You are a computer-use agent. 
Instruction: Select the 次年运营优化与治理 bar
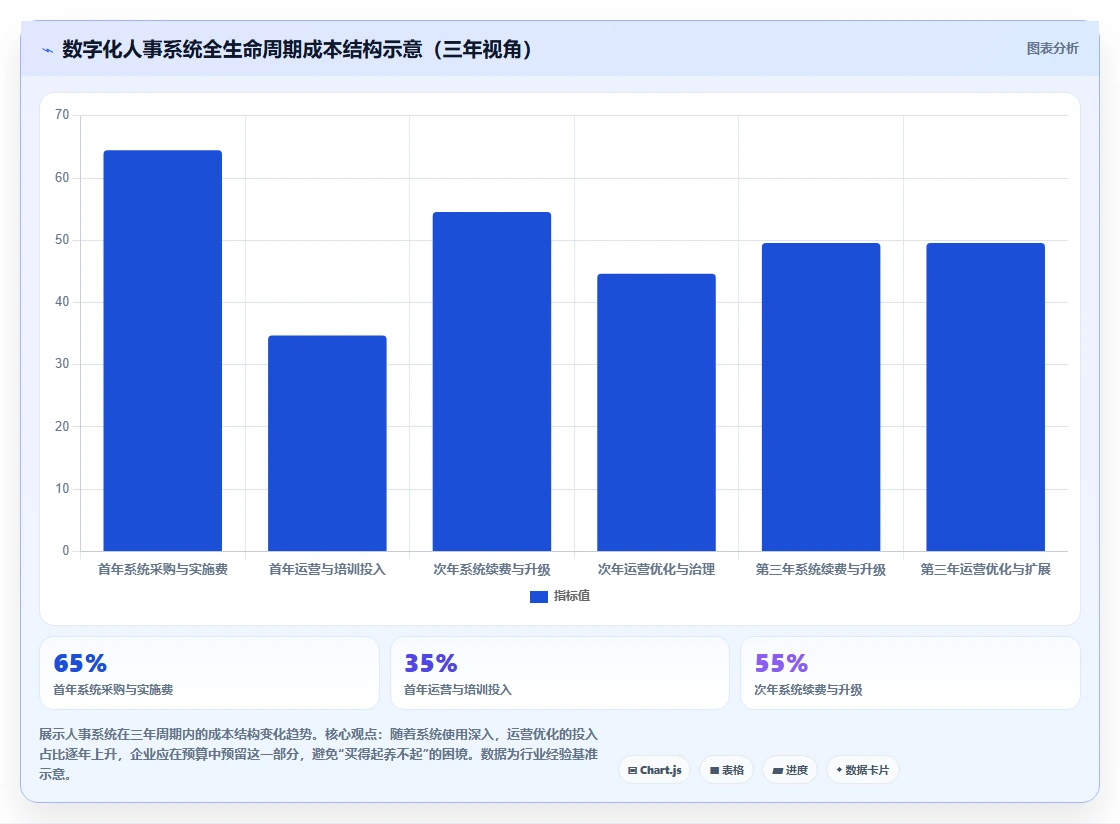656,413
